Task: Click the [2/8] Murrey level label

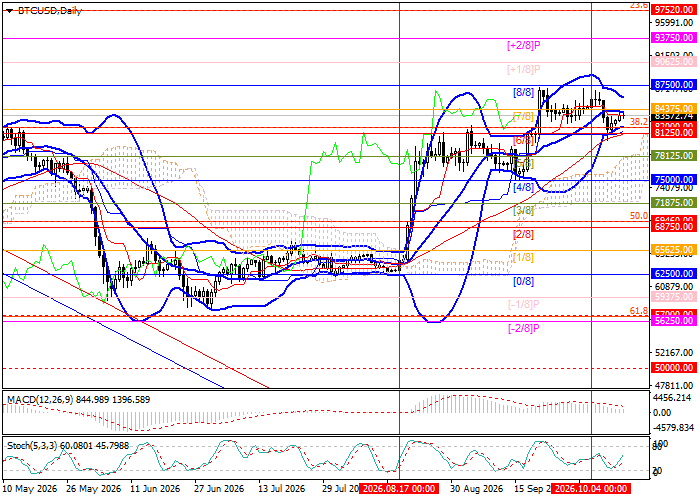Action: [523, 235]
